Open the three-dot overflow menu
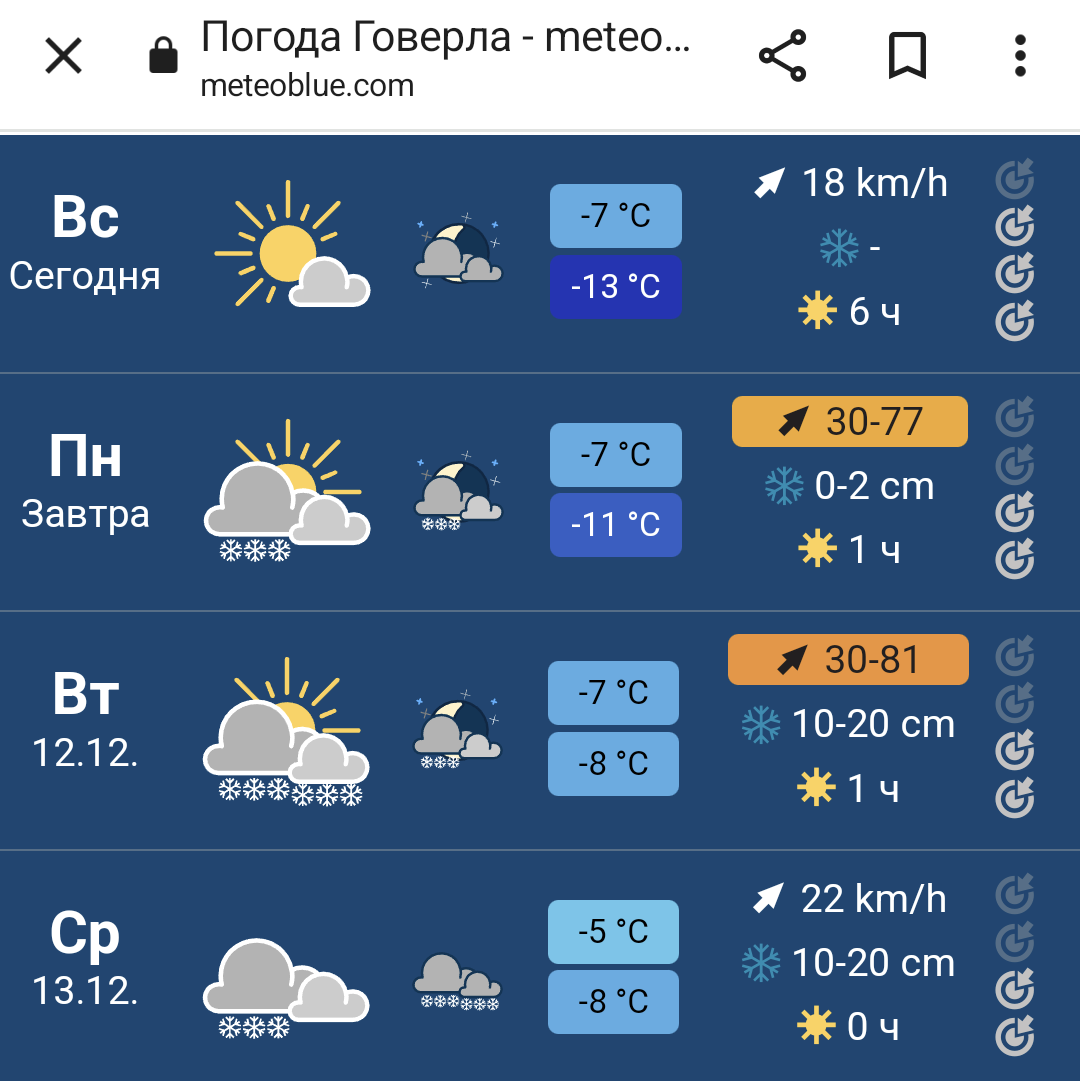The image size is (1080, 1081). (x=1020, y=56)
